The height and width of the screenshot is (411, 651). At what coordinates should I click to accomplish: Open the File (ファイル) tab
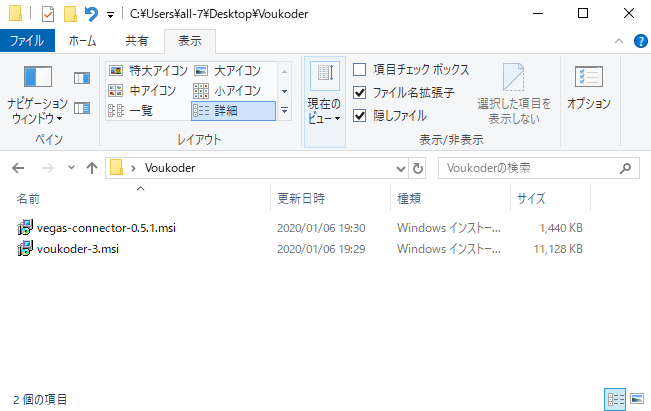point(26,41)
